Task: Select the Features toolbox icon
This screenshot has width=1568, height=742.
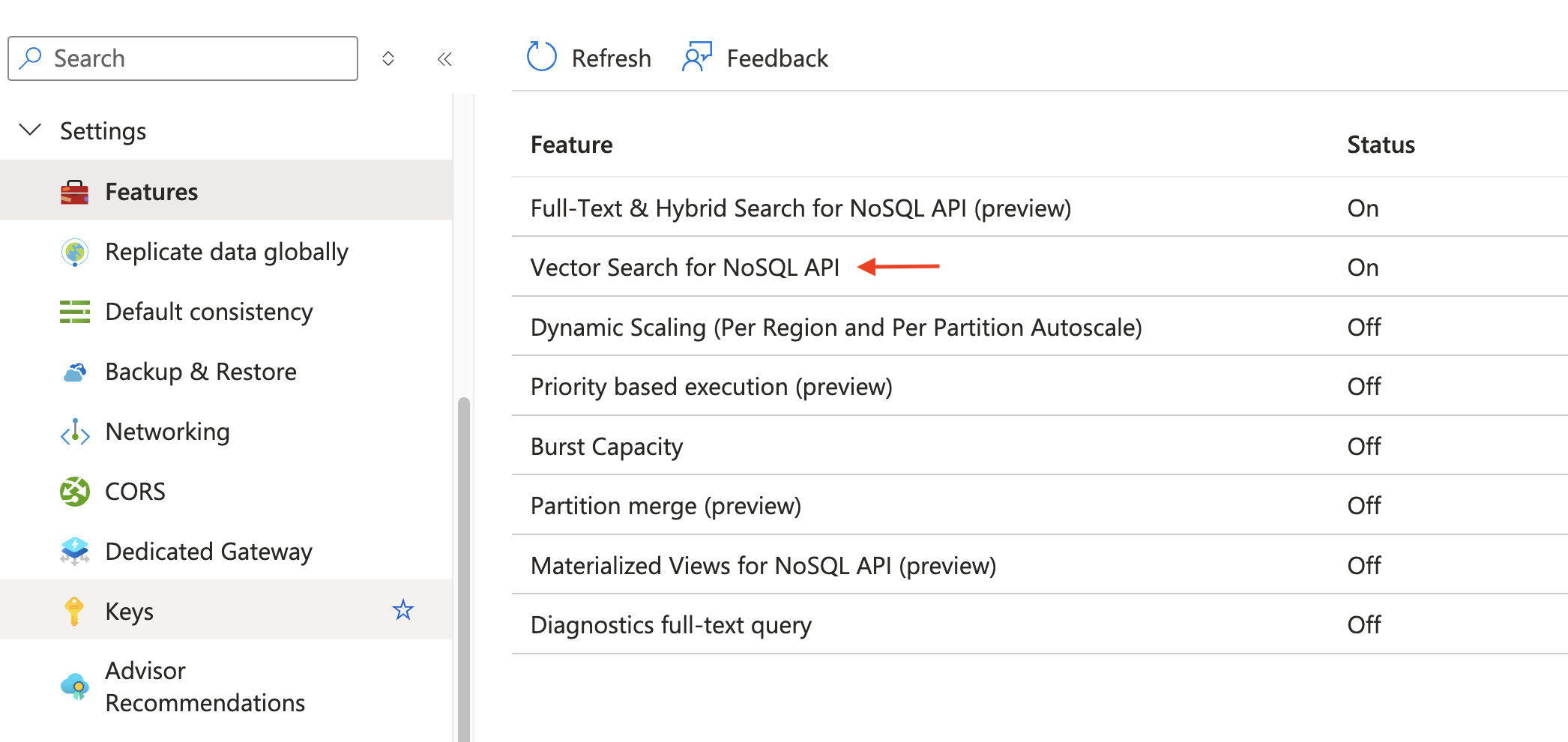Action: 74,191
